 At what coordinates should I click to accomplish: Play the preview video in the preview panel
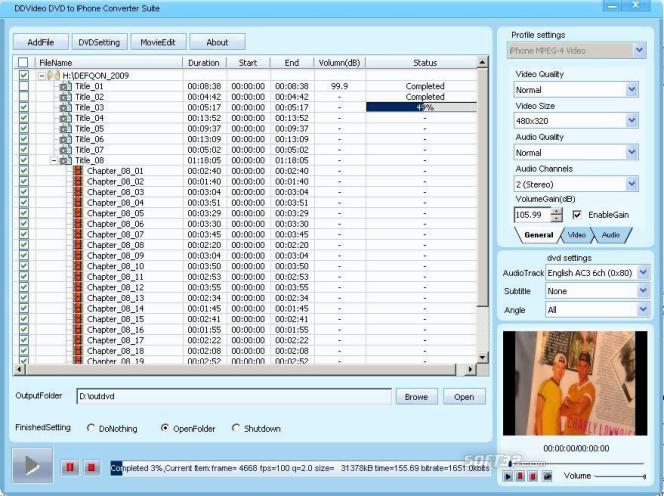508,477
